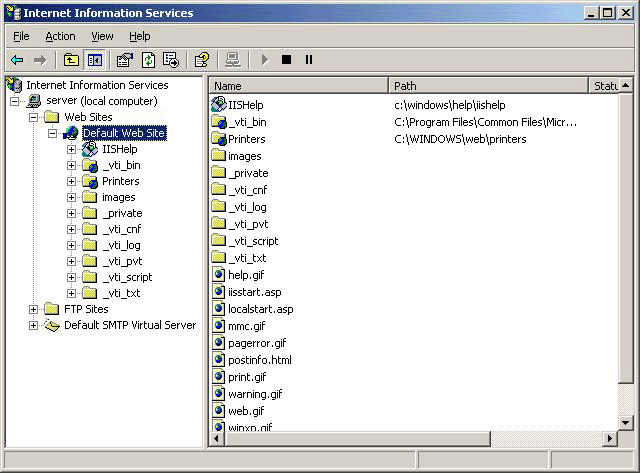
Task: Select print.gif file icon
Action: [x=219, y=376]
